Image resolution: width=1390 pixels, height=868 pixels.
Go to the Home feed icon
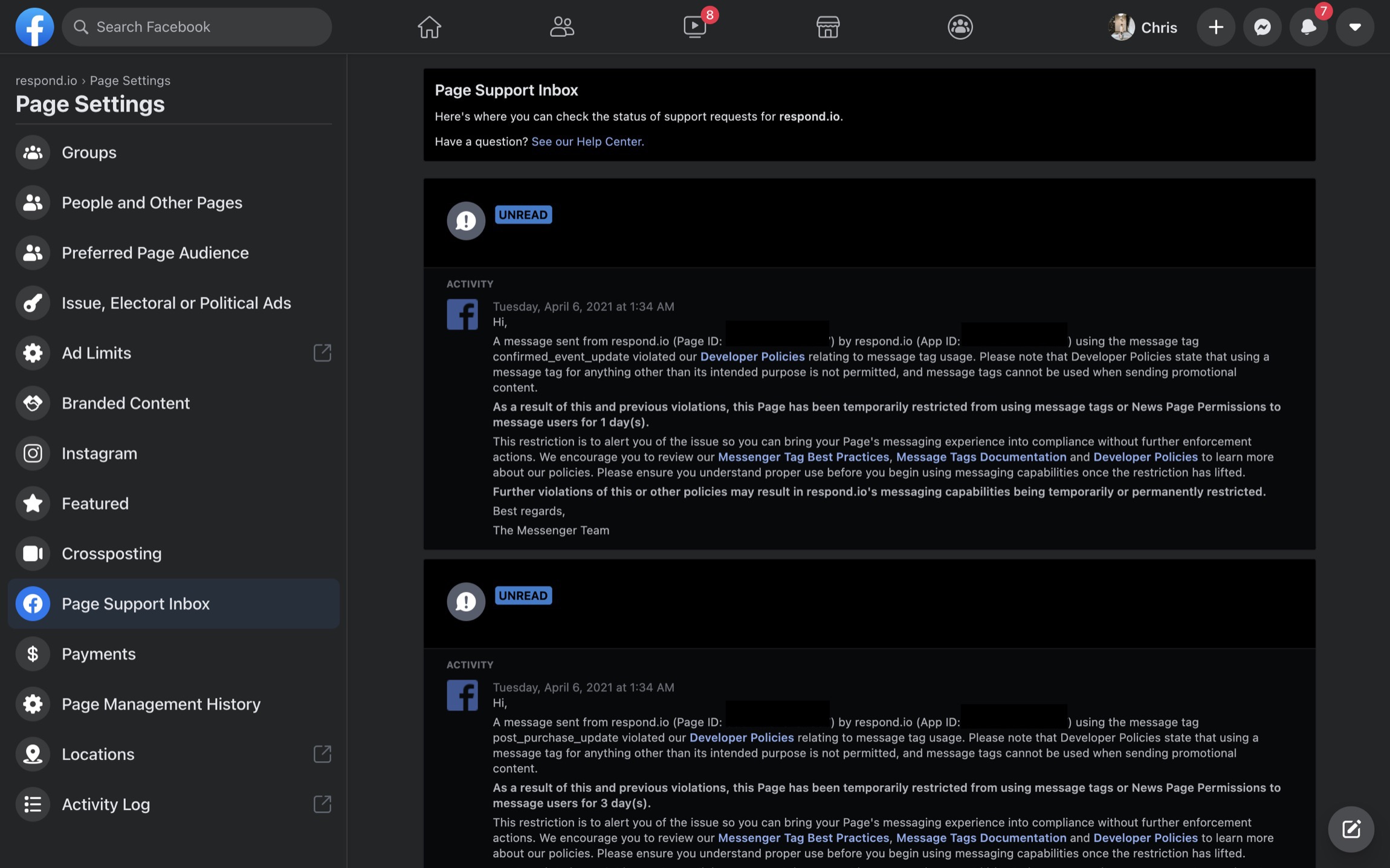pos(429,27)
